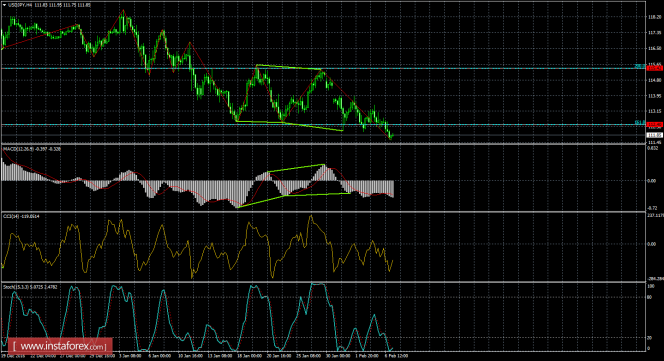Click the white current-price label on the axis
This screenshot has height=361, width=664.
click(655, 135)
